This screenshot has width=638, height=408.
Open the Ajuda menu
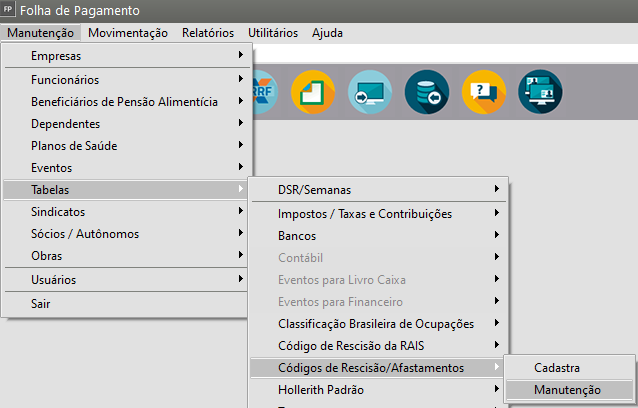(327, 33)
